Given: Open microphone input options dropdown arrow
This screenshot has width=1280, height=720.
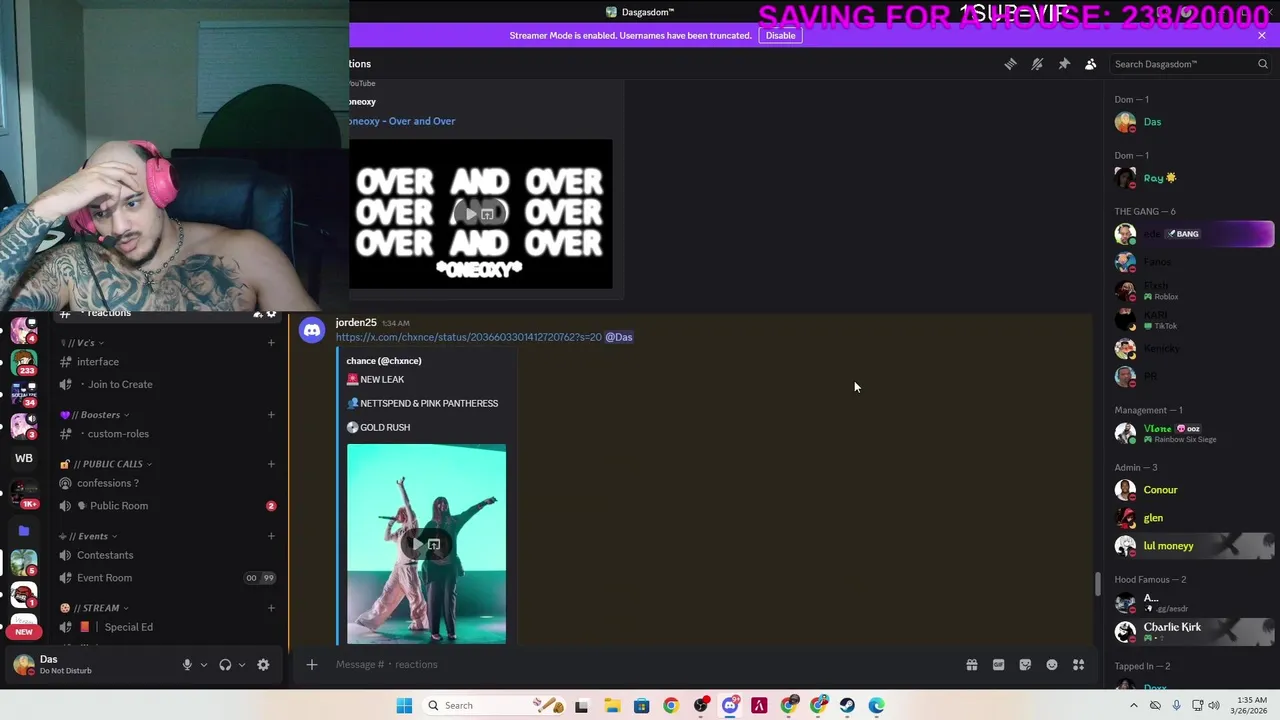Looking at the screenshot, I should (203, 665).
